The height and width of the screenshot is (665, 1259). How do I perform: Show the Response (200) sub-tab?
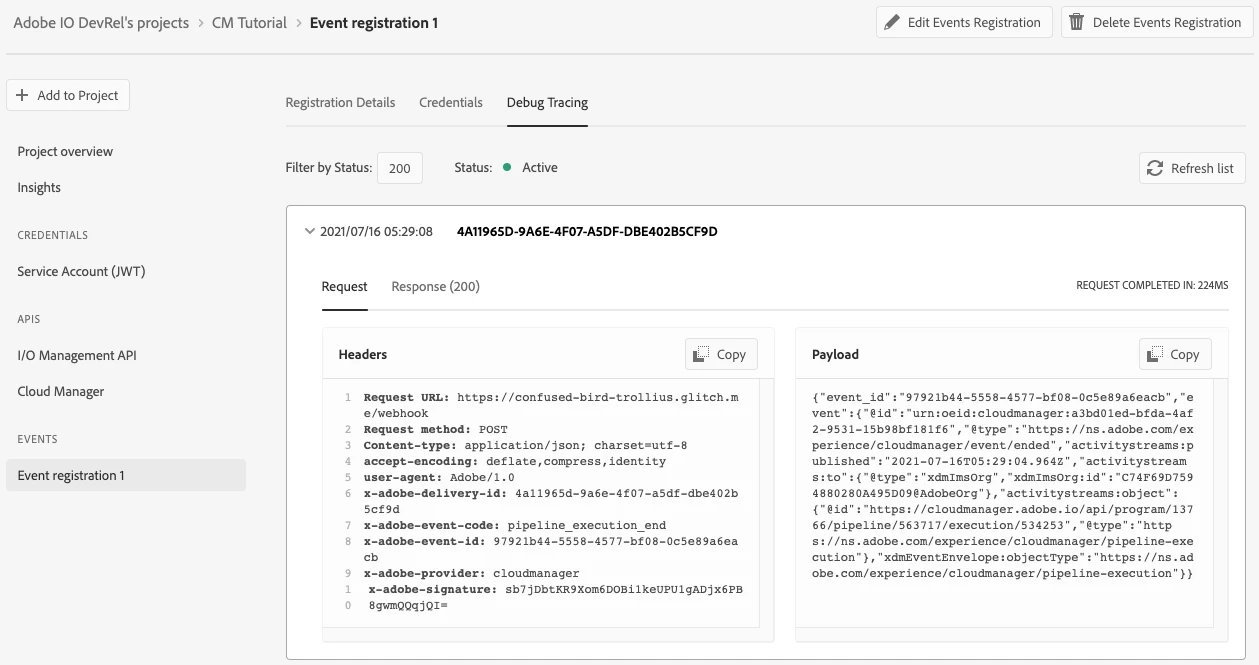436,286
